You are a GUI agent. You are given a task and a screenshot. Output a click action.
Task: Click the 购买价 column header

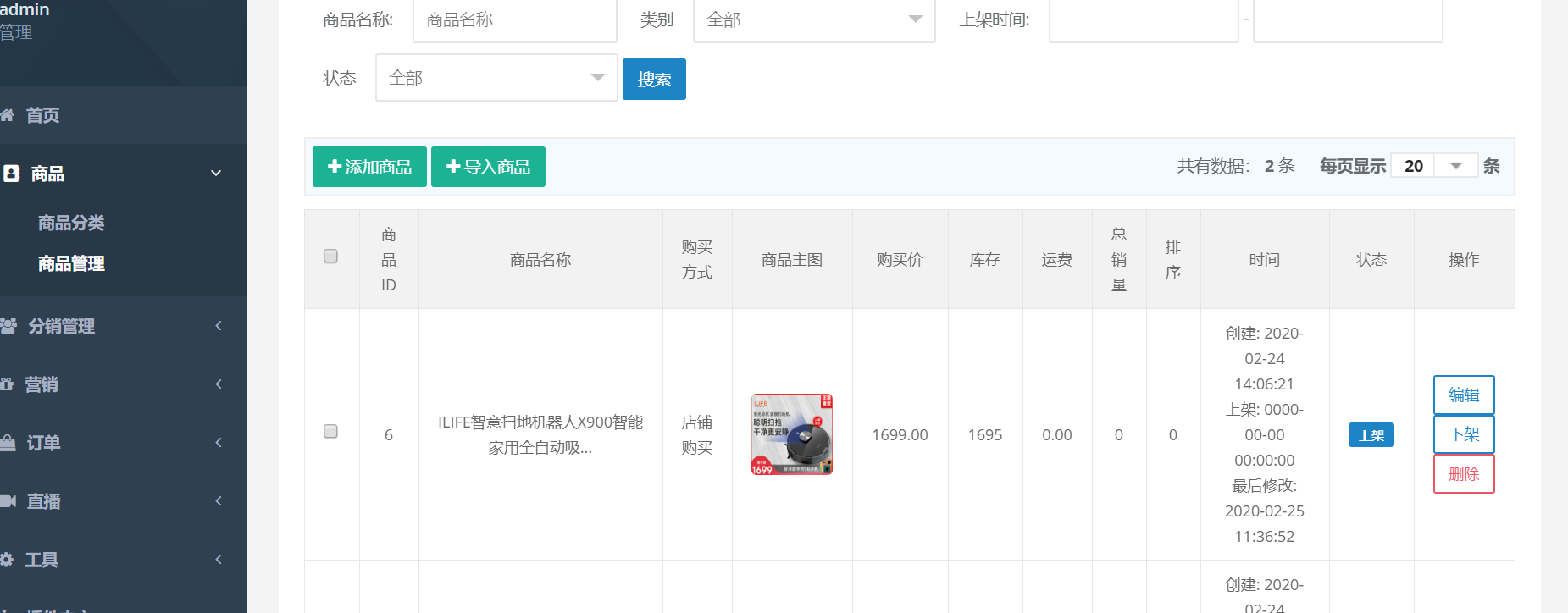[900, 260]
